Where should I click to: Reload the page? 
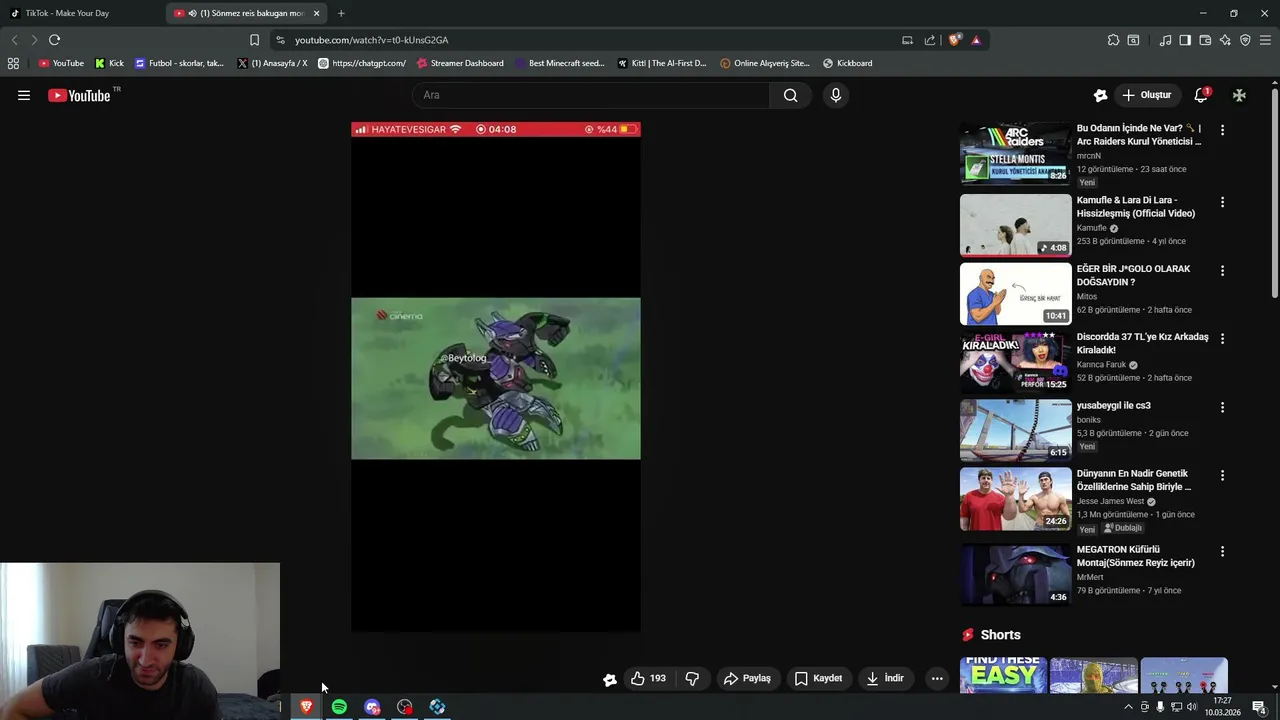(x=54, y=40)
